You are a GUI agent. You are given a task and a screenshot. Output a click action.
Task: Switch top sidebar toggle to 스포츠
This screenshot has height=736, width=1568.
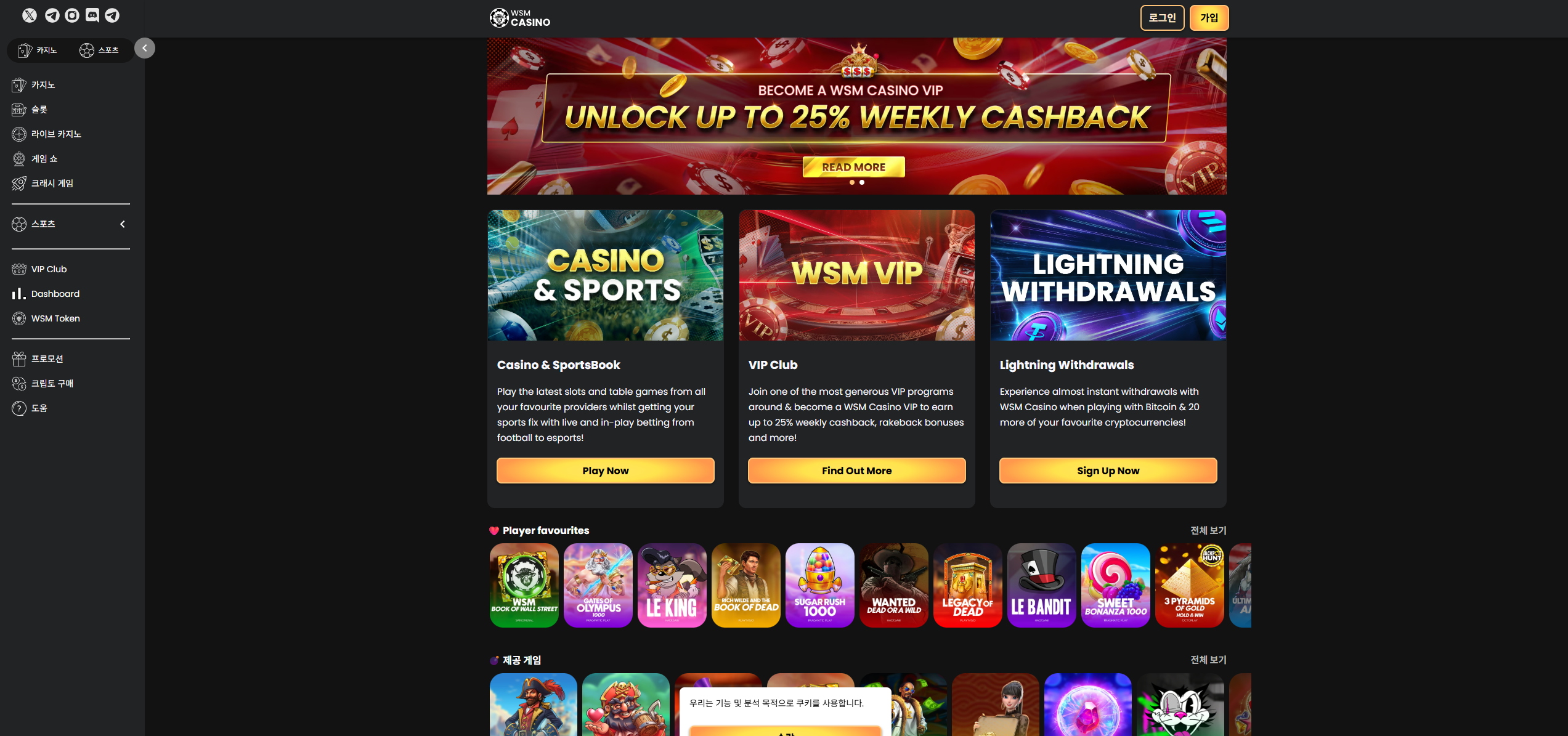[99, 50]
